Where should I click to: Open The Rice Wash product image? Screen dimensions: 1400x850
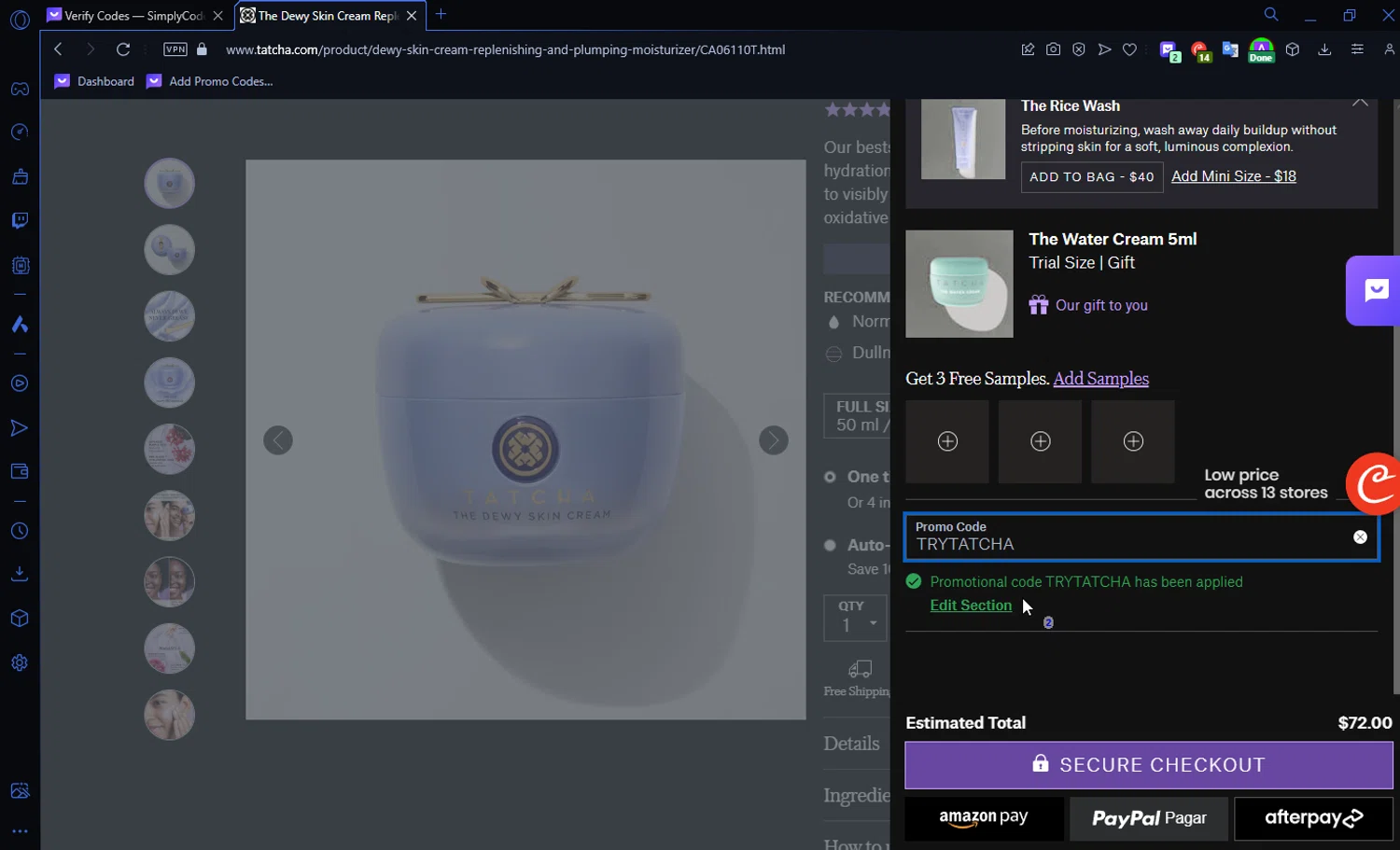[963, 139]
